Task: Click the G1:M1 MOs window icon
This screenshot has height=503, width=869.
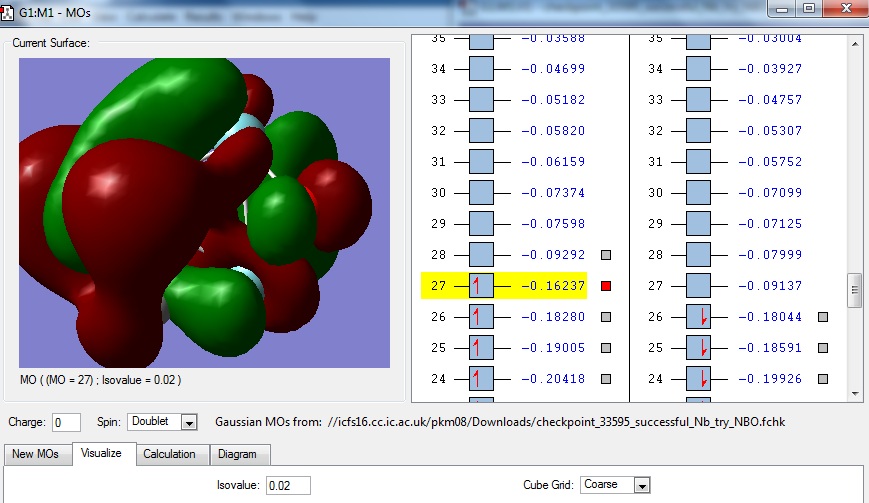Action: click(7, 12)
